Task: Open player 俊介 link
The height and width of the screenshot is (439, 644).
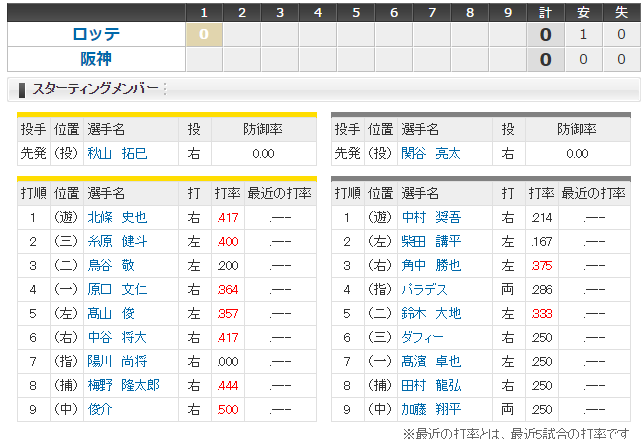Action: (x=100, y=409)
